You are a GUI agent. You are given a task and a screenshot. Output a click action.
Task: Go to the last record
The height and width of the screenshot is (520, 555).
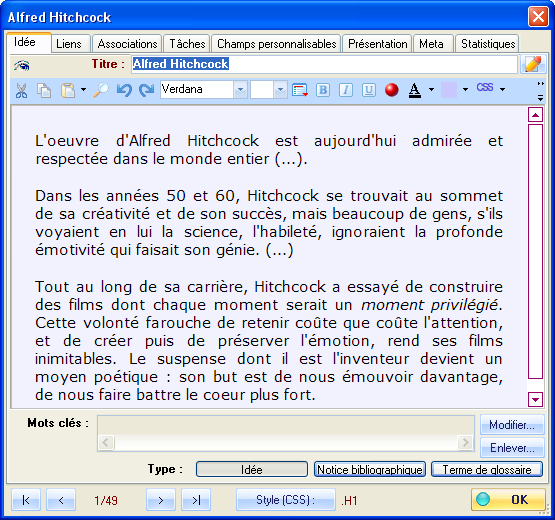(x=196, y=500)
